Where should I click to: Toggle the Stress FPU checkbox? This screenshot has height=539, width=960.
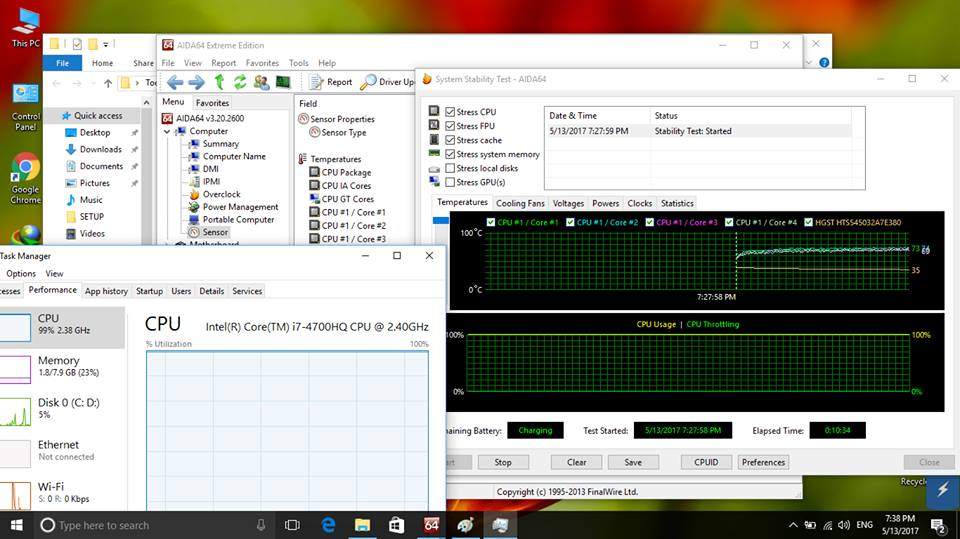tap(450, 126)
